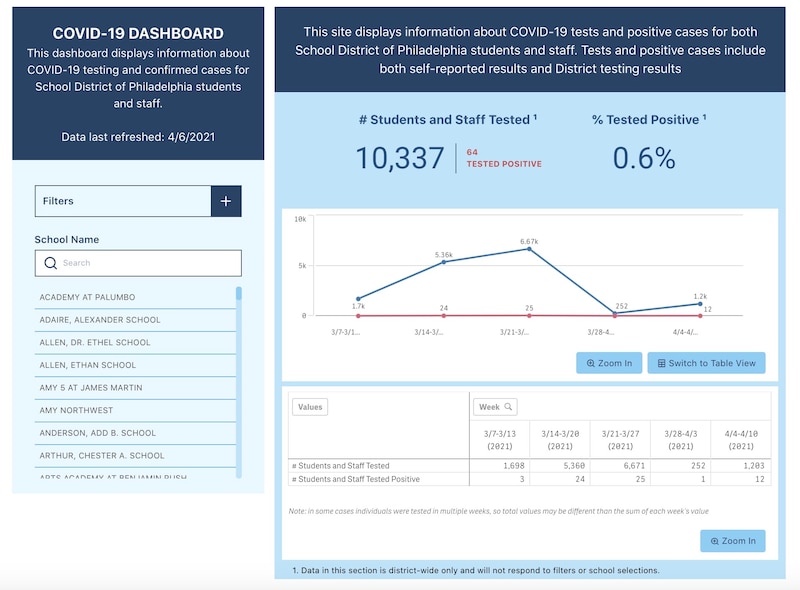Choose AMY NORTHWEST school entry
Image resolution: width=800 pixels, height=590 pixels.
pos(76,410)
